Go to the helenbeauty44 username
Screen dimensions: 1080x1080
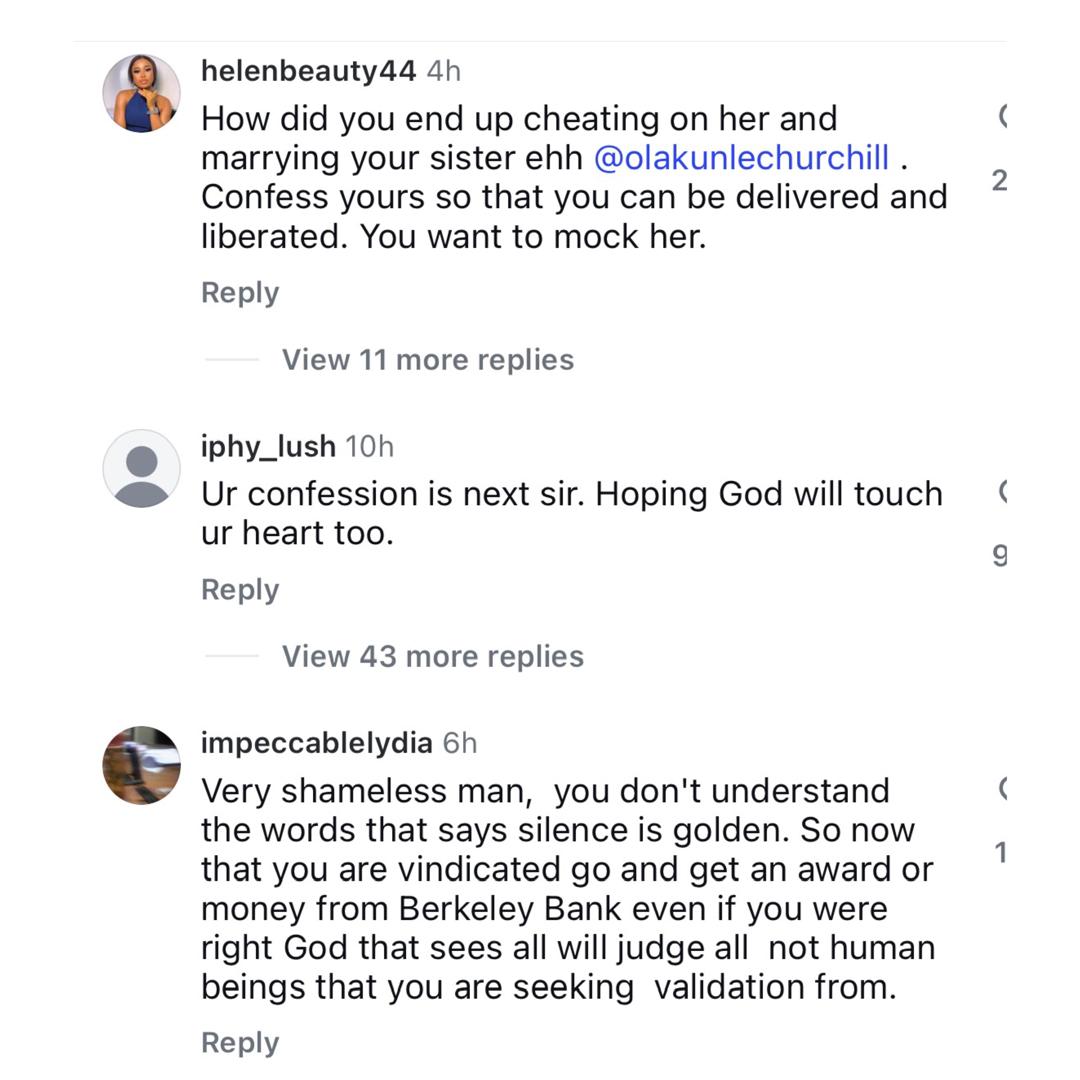click(x=308, y=71)
